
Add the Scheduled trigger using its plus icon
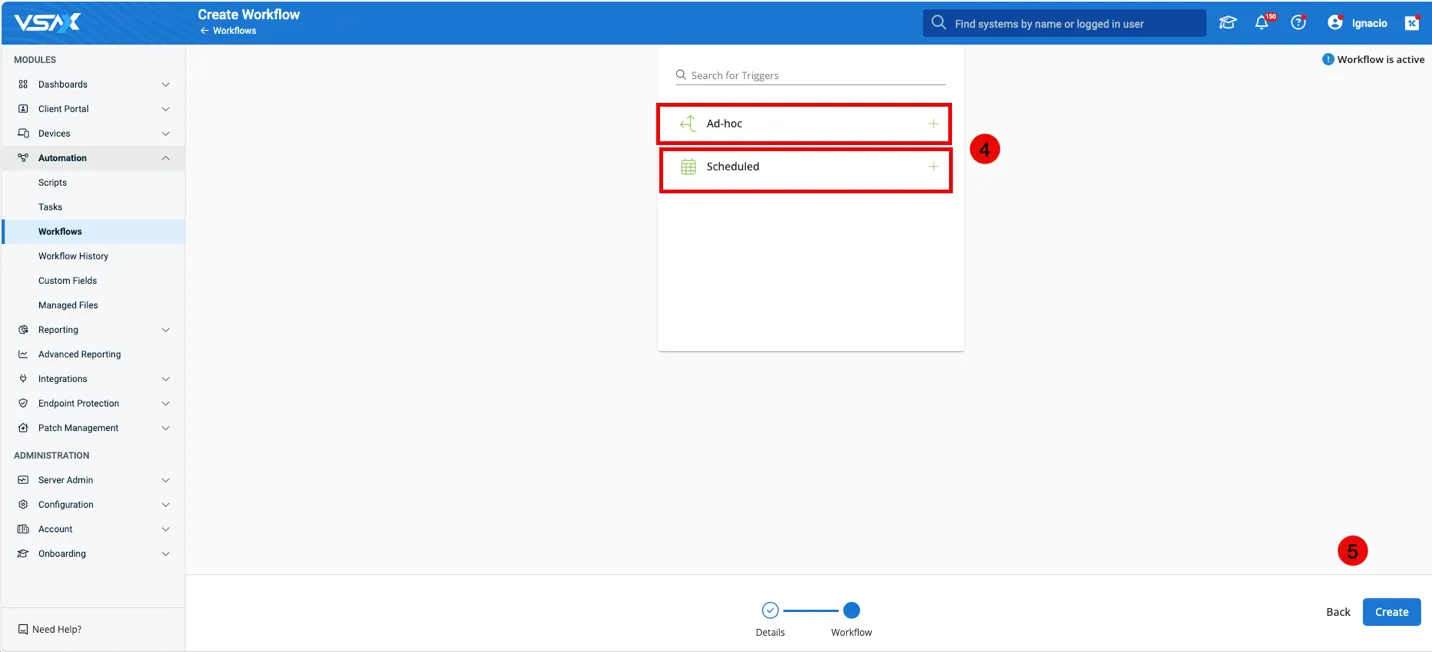tap(933, 167)
